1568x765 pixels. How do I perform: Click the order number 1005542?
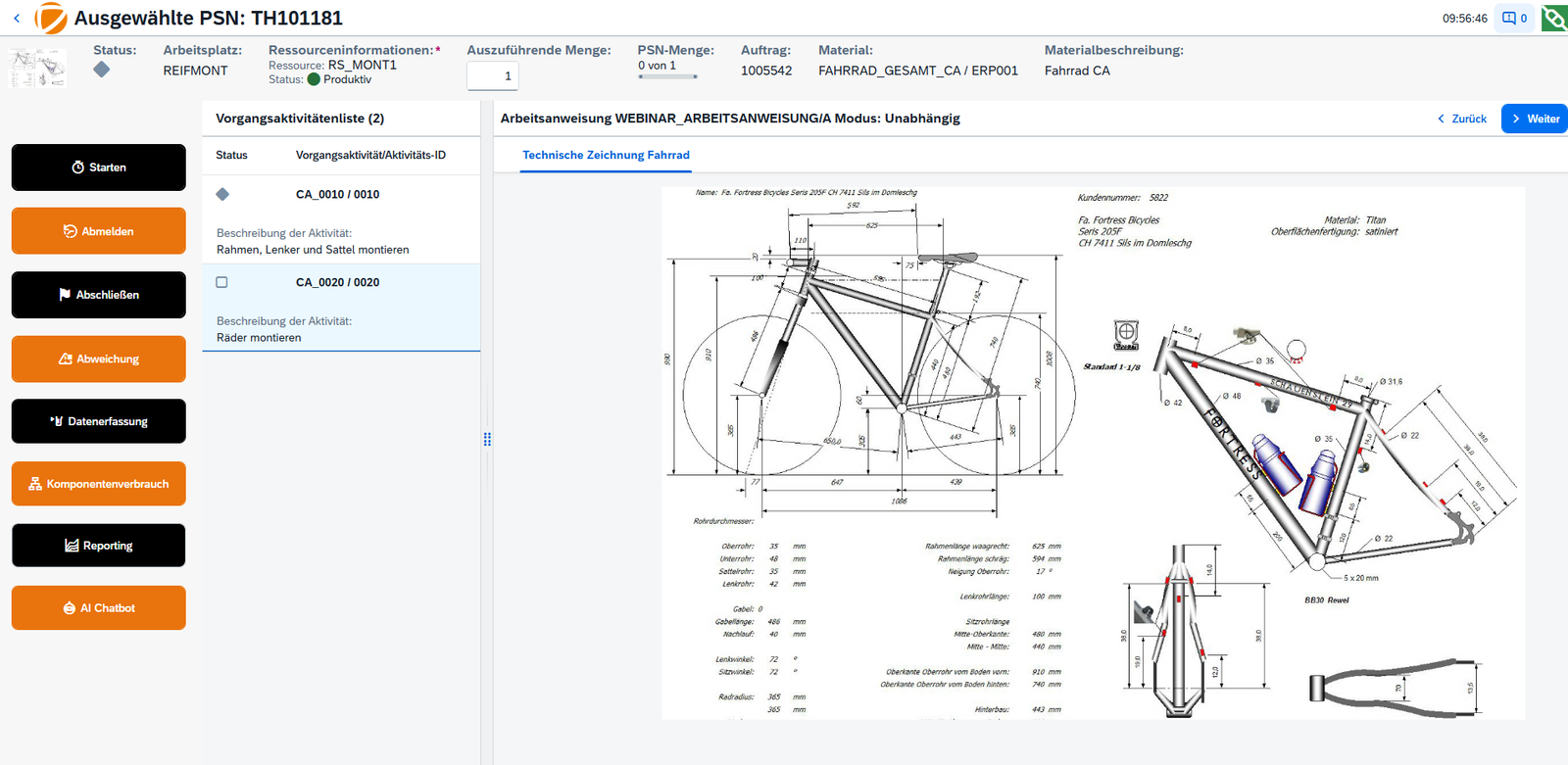[x=766, y=71]
